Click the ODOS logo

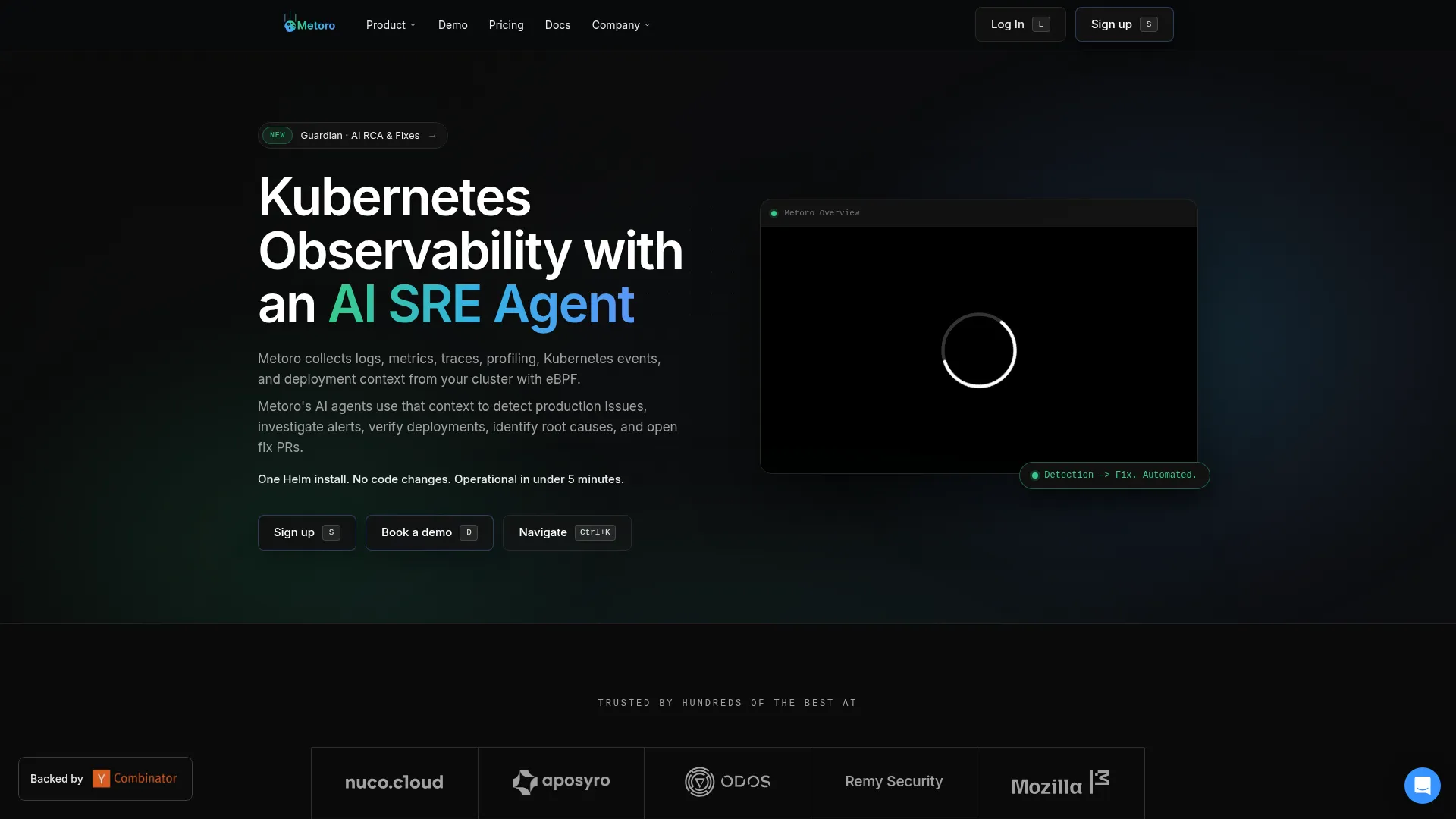click(727, 782)
